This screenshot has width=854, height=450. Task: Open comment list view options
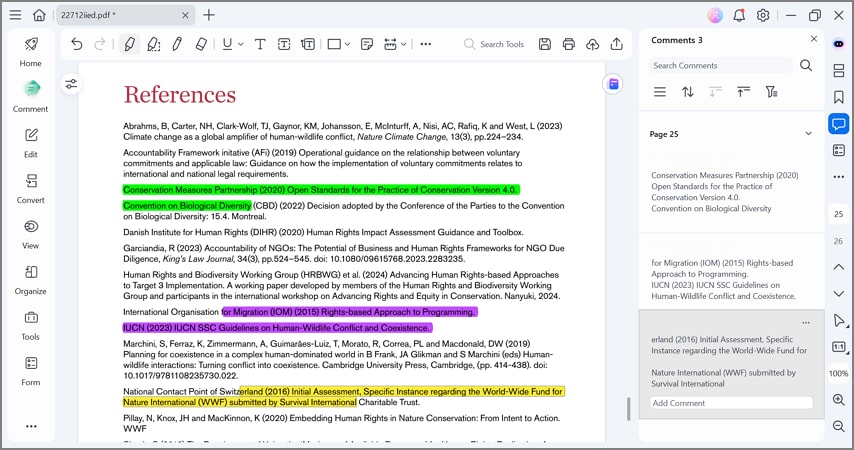pos(660,92)
